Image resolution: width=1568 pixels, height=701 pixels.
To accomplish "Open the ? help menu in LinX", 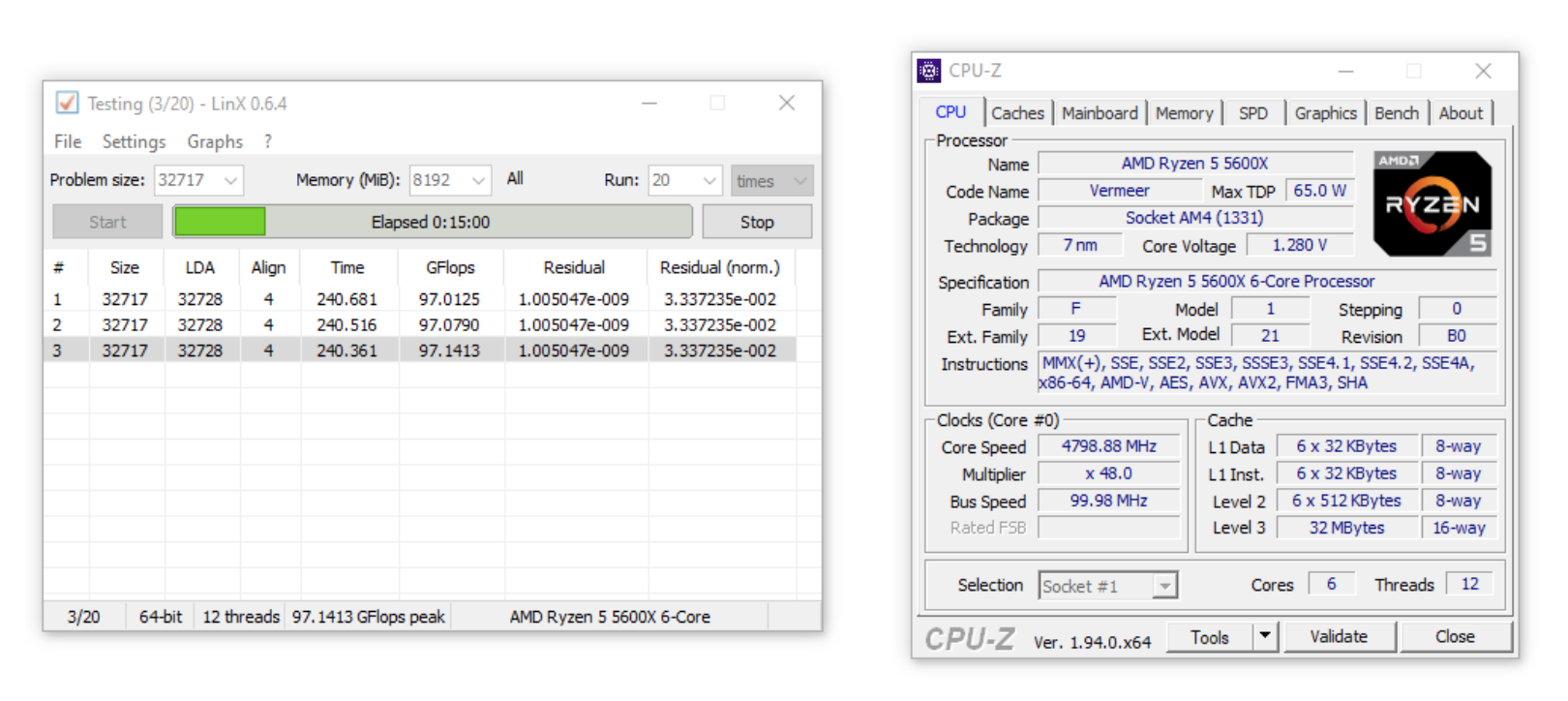I will (x=268, y=141).
